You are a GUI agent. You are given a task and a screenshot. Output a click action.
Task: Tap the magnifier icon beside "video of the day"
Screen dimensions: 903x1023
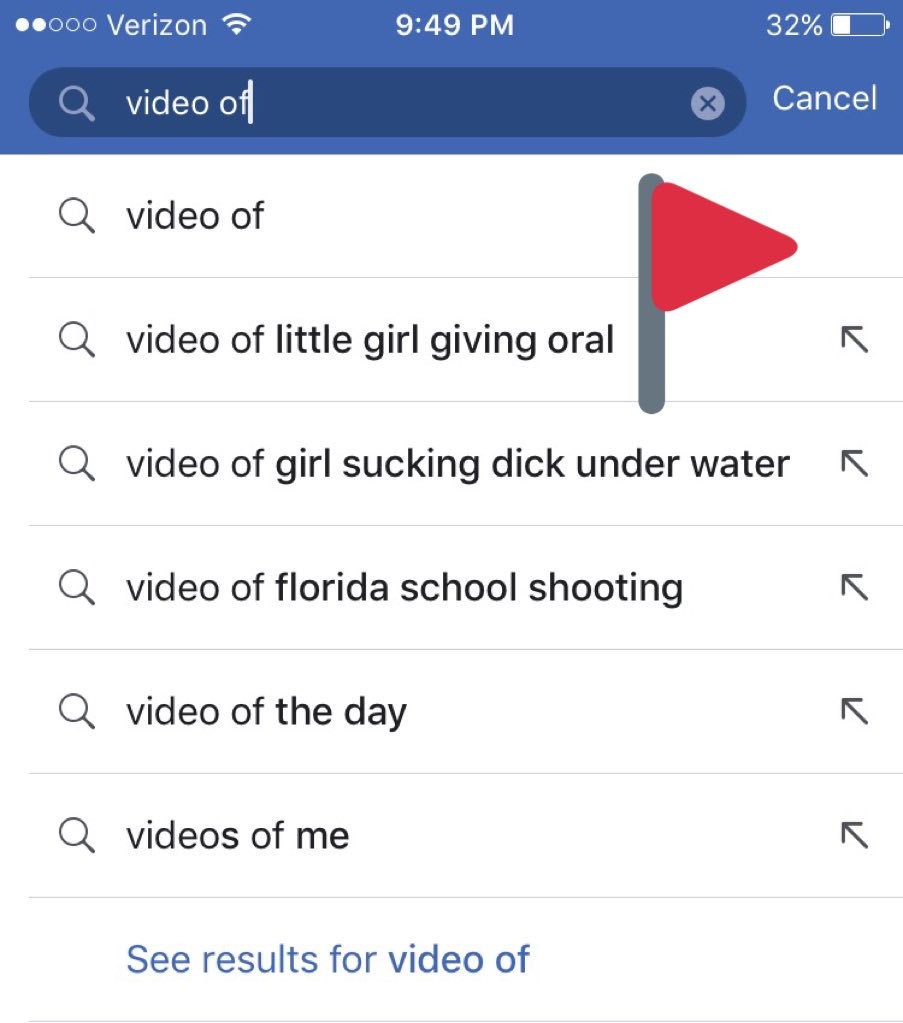coord(77,711)
